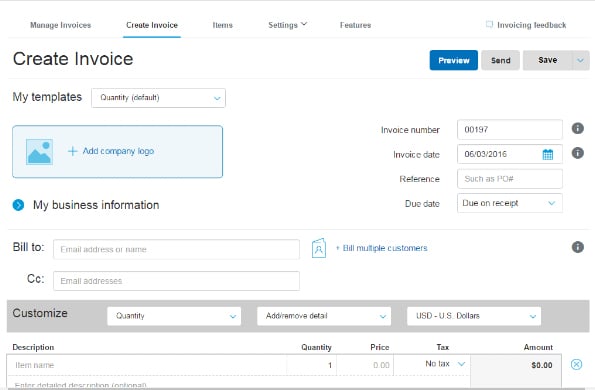Click the info icon next to Invoice date

(578, 153)
